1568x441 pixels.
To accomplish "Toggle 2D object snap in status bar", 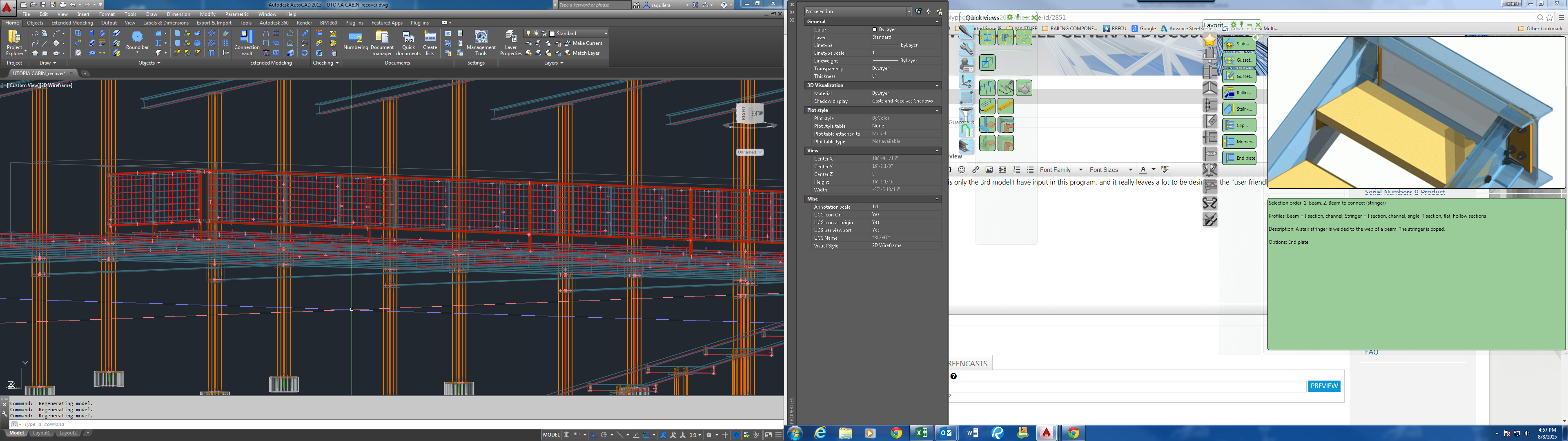I will pyautogui.click(x=646, y=435).
